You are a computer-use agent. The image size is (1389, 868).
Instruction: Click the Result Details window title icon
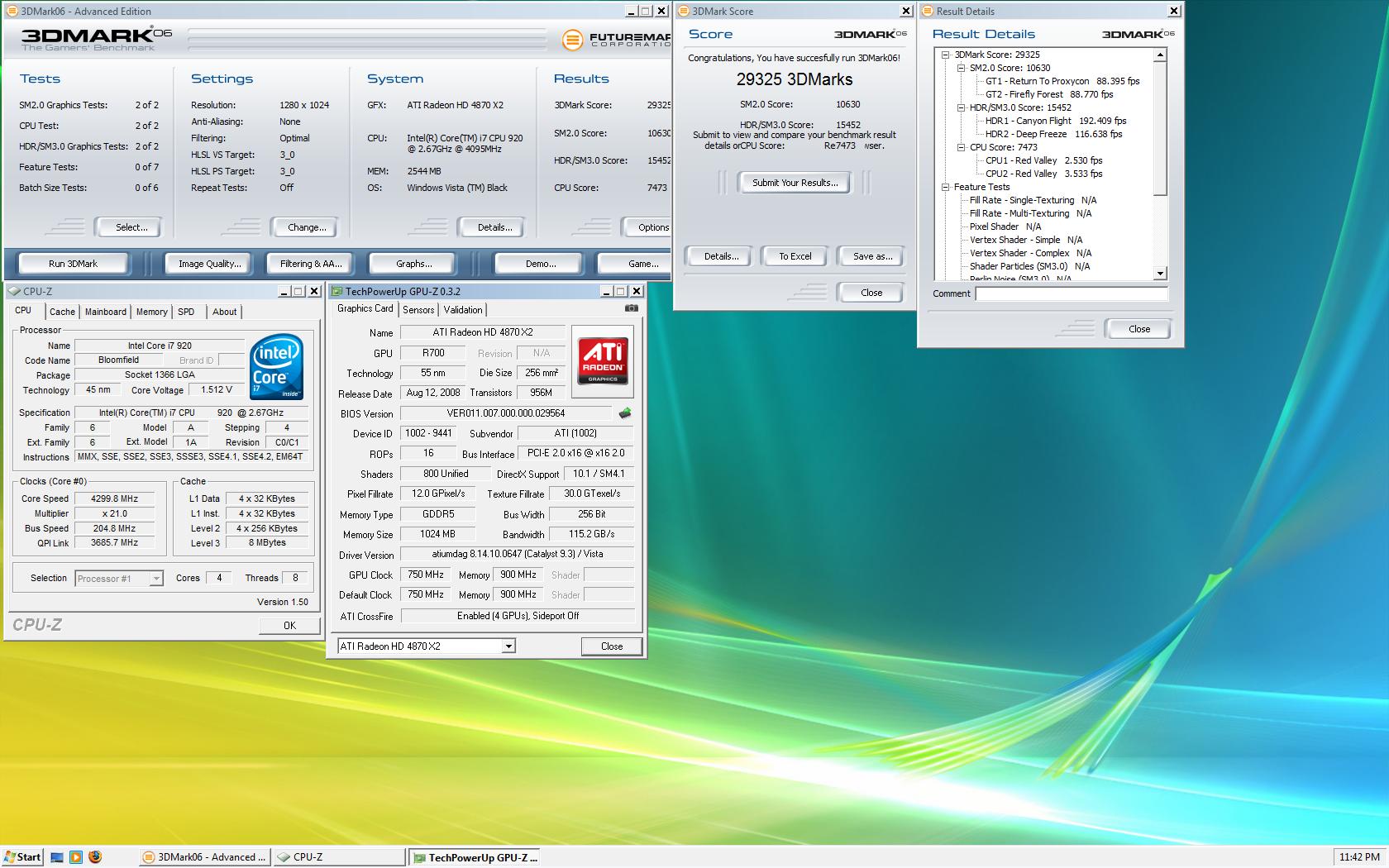tap(928, 11)
